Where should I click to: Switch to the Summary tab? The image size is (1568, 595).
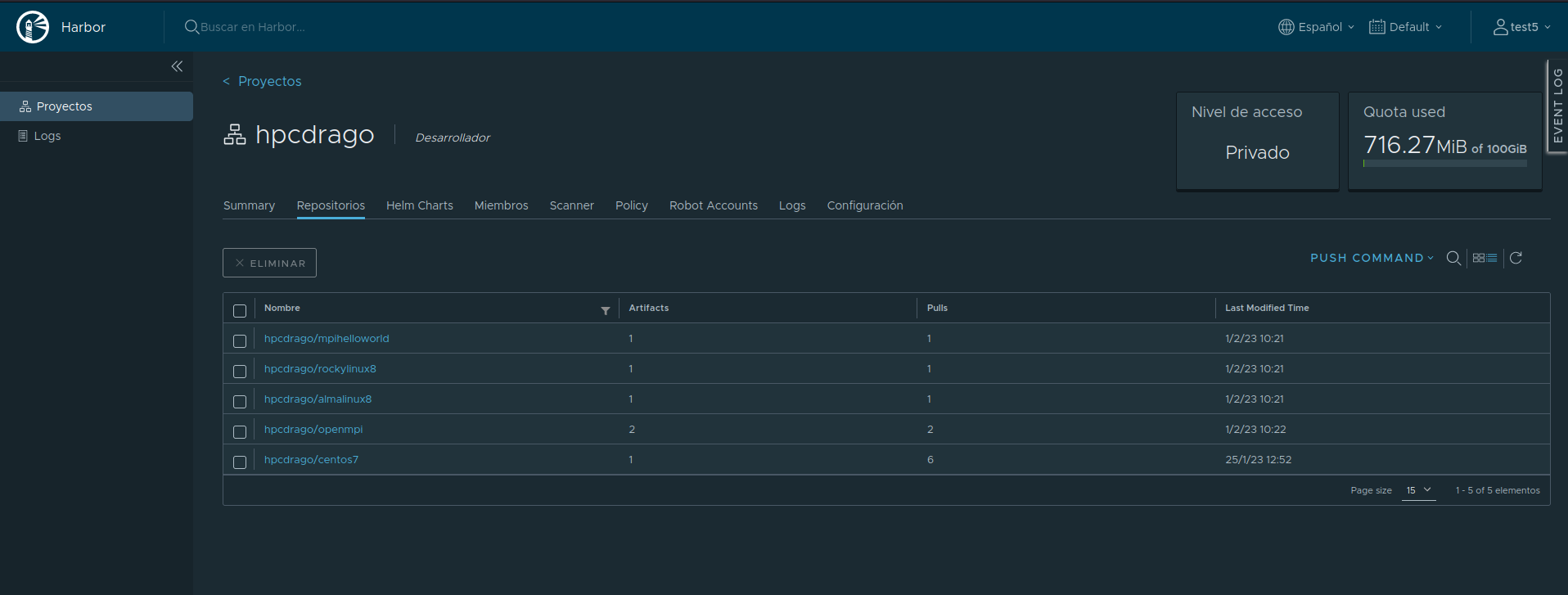pos(249,205)
